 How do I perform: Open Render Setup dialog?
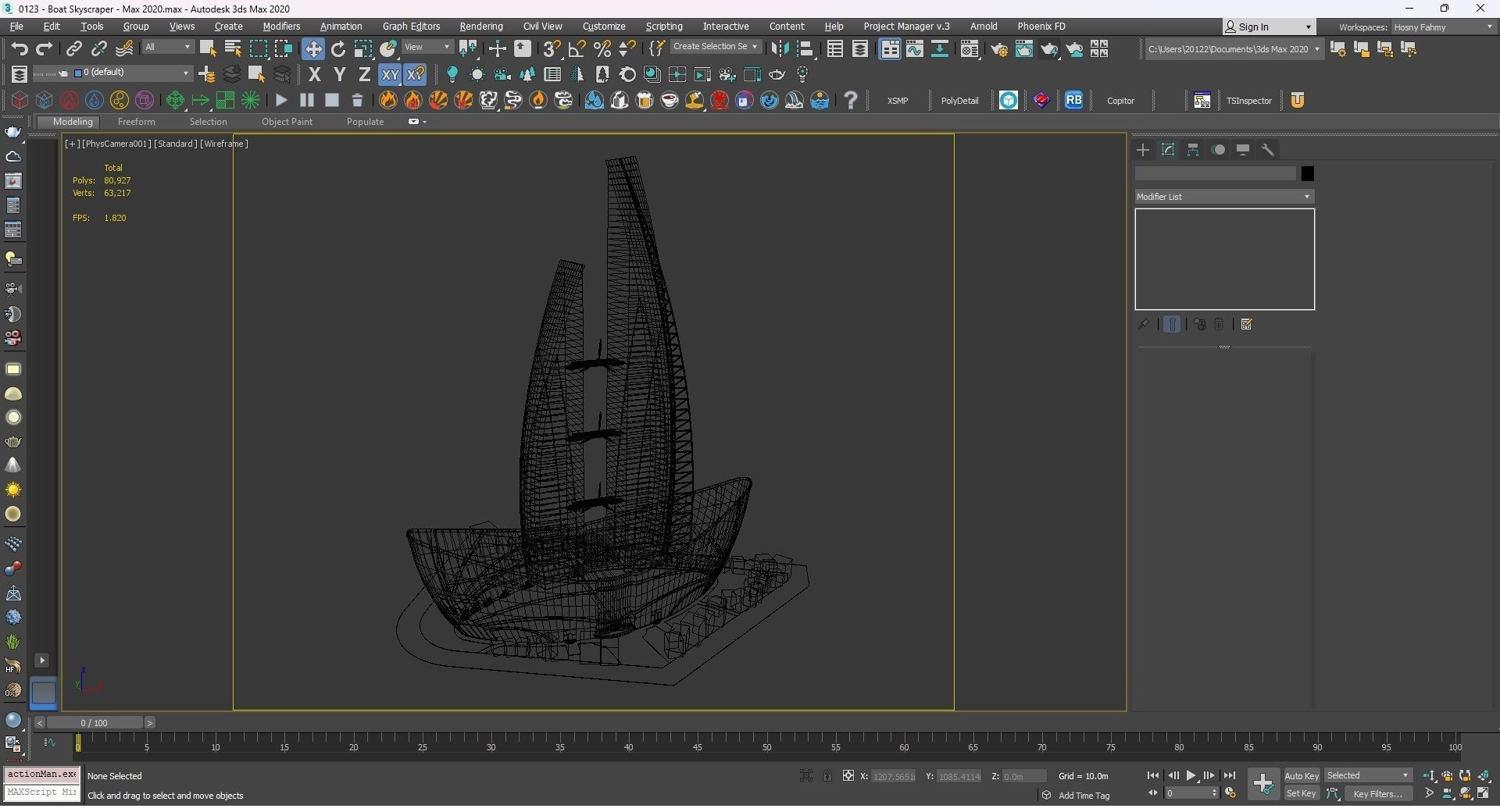999,49
